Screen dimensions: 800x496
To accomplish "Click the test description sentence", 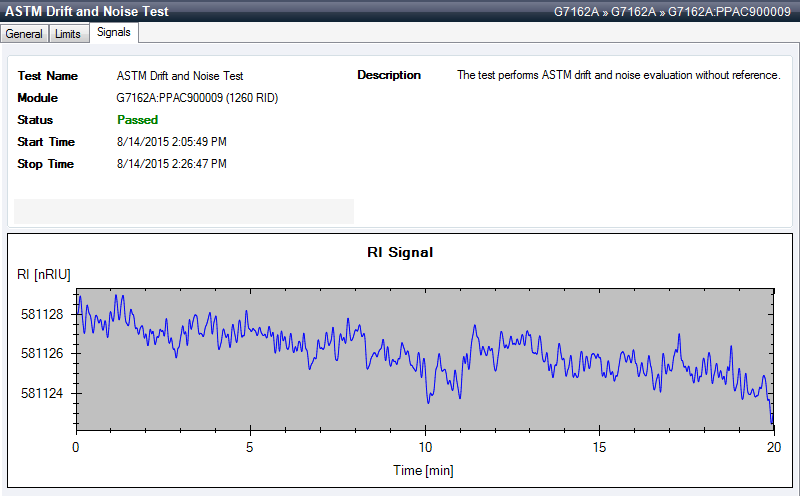I will pyautogui.click(x=618, y=76).
